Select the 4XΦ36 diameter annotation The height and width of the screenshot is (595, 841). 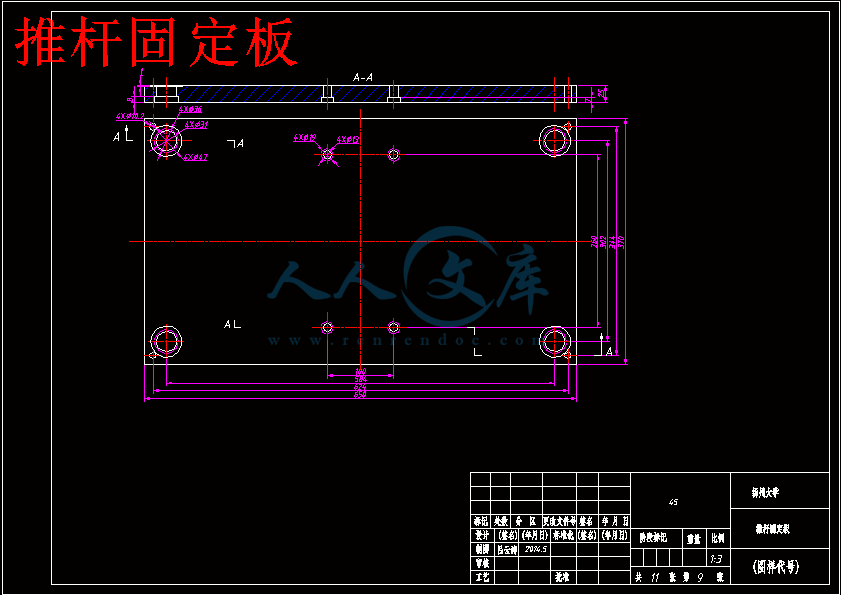click(190, 109)
